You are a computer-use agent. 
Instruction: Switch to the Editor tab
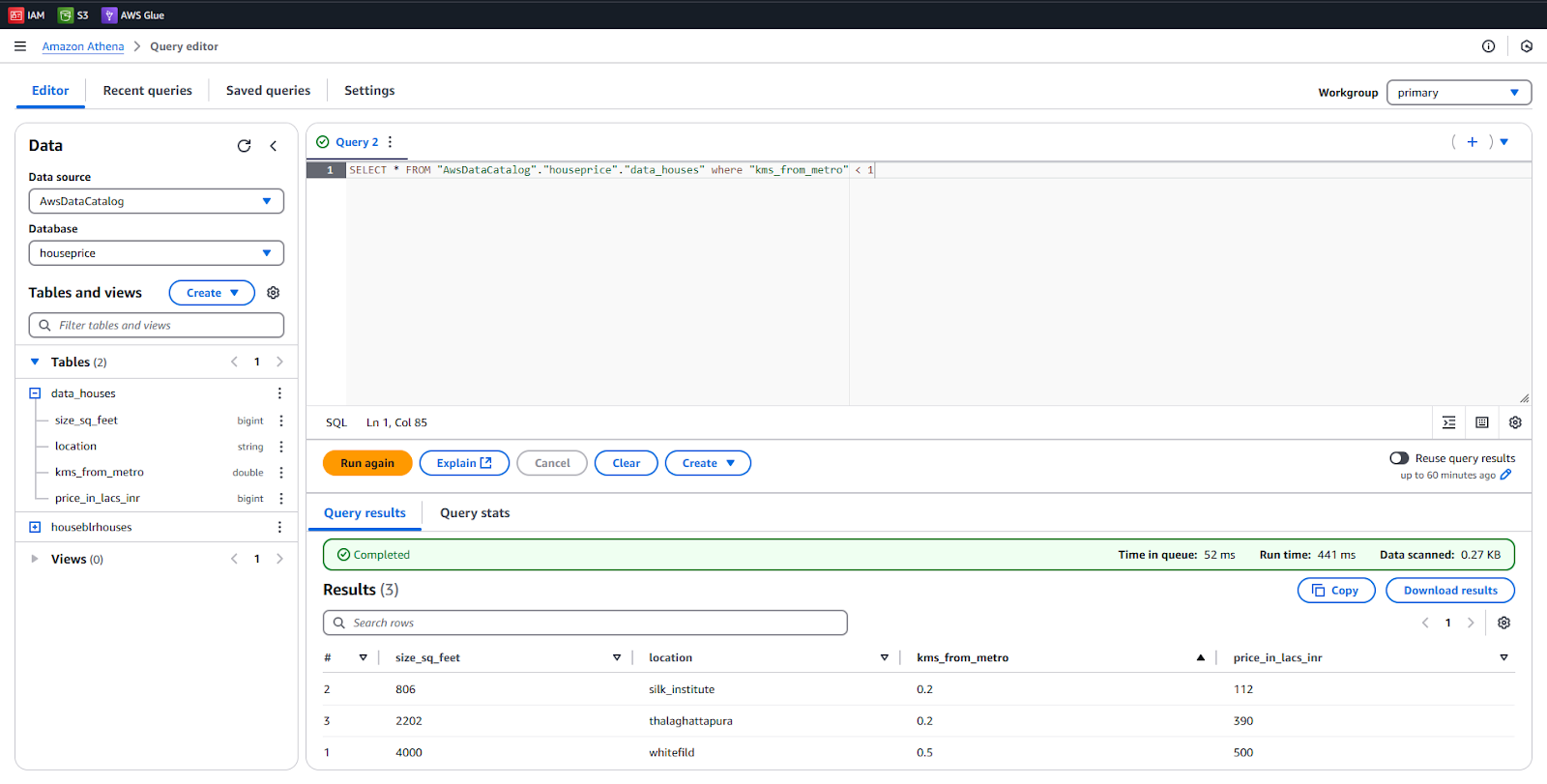50,91
